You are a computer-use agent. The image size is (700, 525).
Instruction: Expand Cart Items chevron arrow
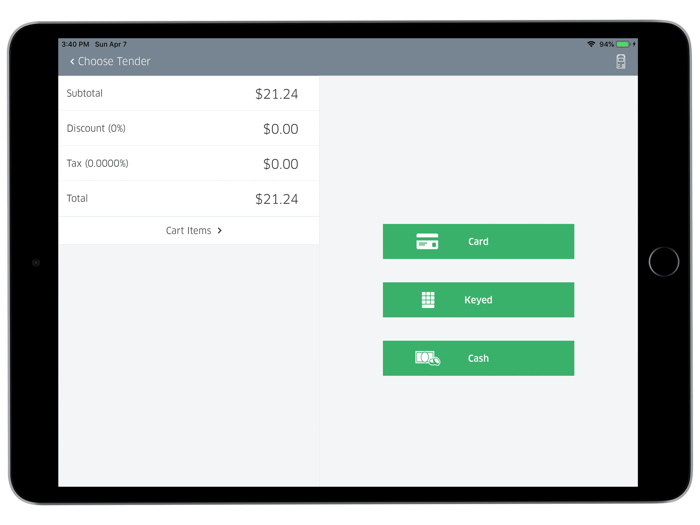tap(219, 230)
